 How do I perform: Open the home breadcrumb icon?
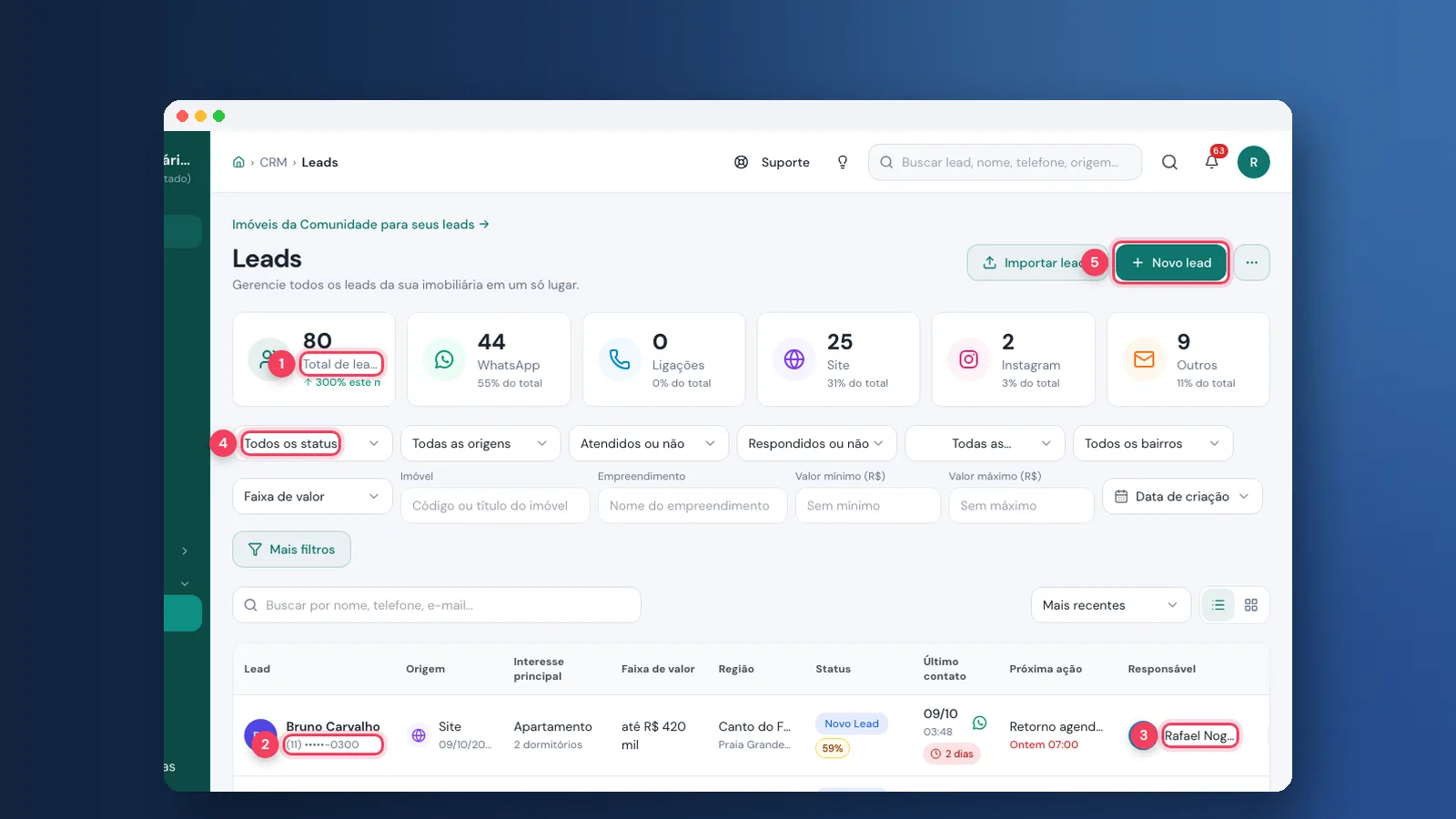coord(238,162)
